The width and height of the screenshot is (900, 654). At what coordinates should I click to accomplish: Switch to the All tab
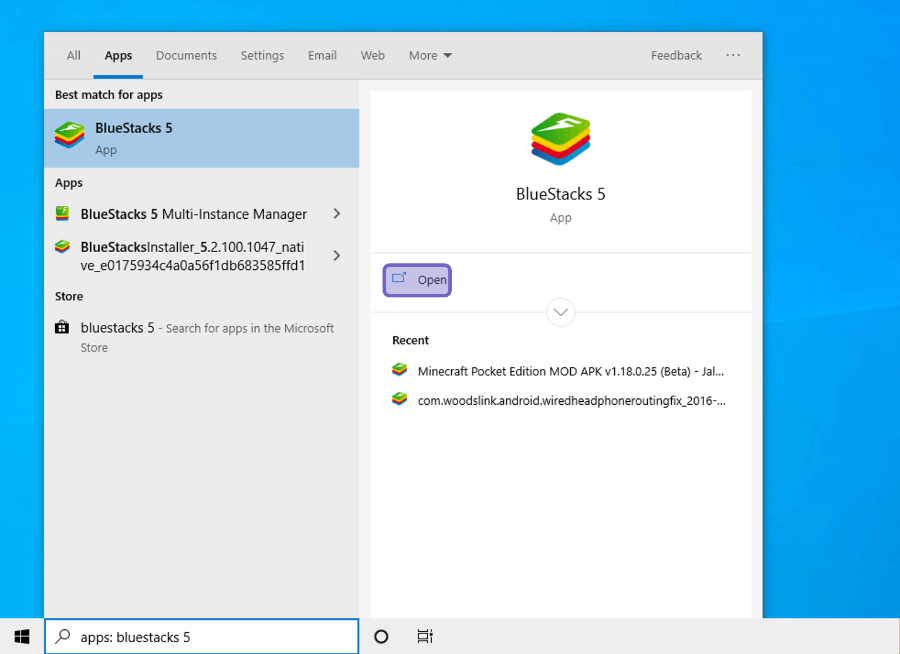coord(73,56)
